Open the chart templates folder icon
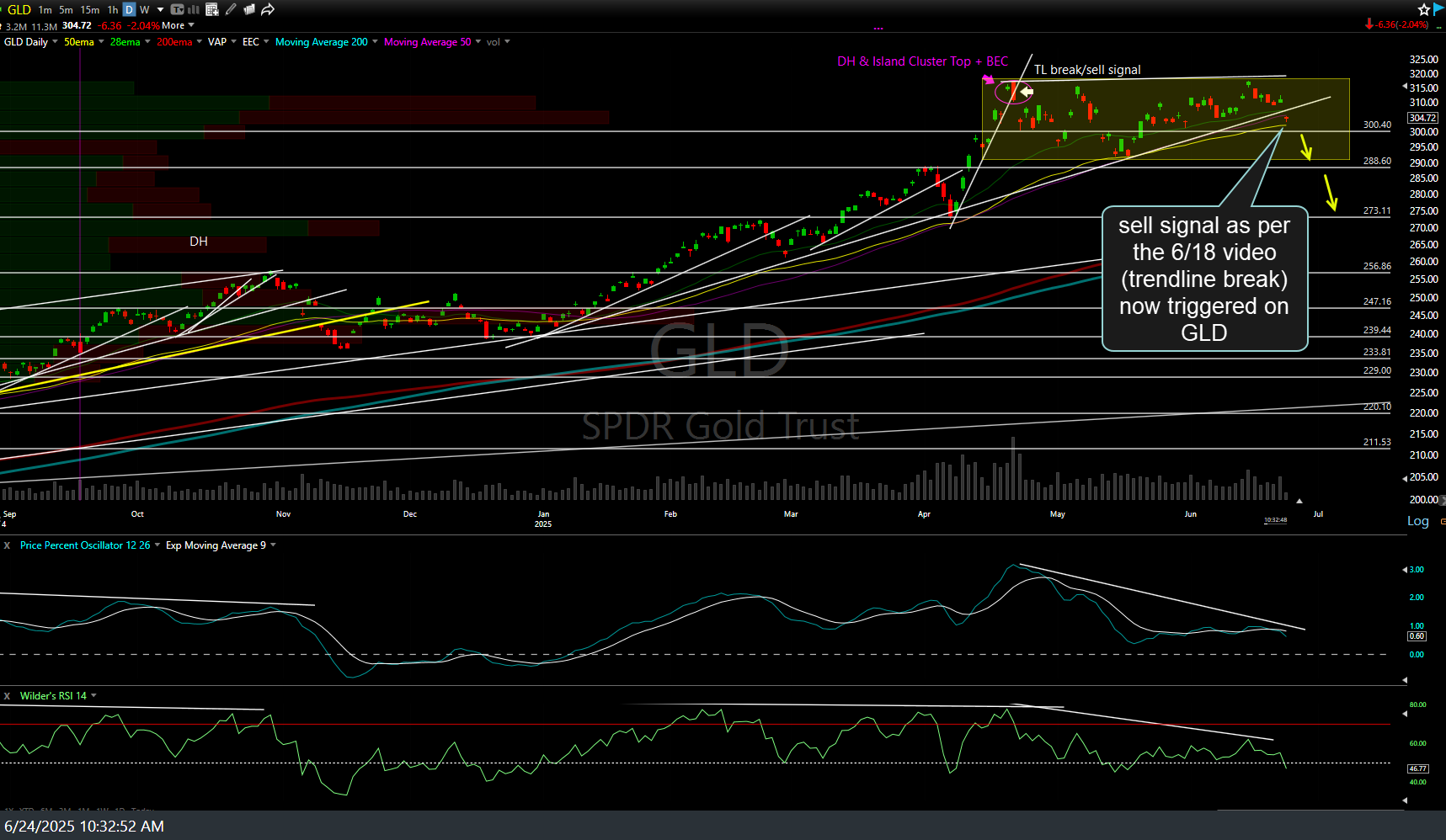 [249, 10]
